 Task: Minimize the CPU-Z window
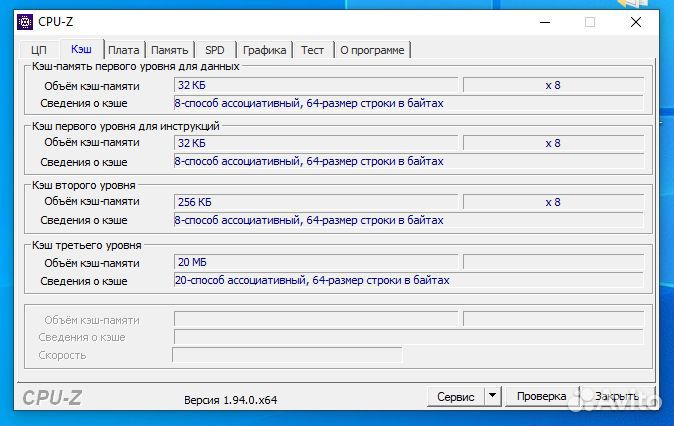pyautogui.click(x=545, y=22)
